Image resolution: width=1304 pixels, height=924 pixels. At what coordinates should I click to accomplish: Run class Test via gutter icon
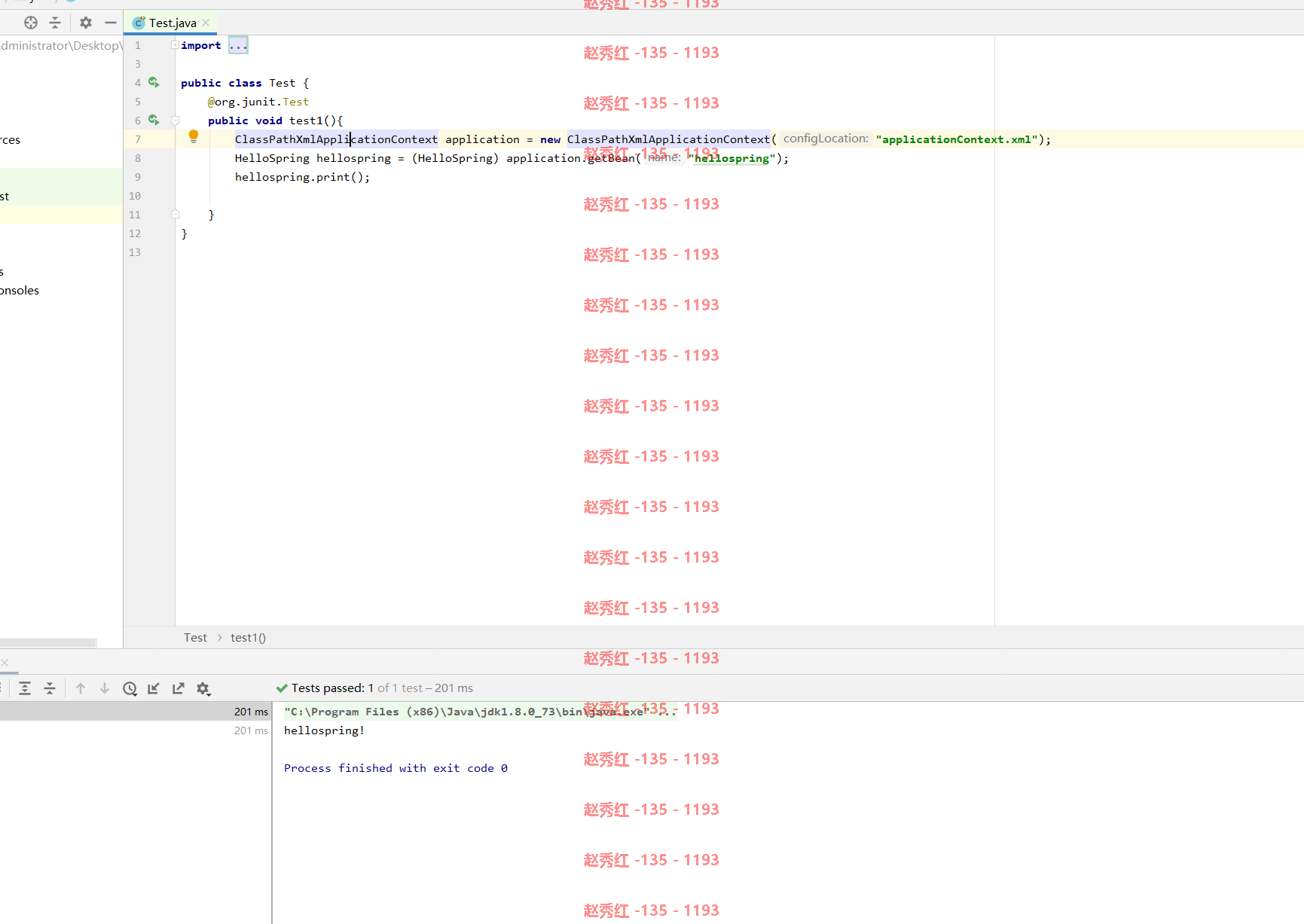point(154,82)
